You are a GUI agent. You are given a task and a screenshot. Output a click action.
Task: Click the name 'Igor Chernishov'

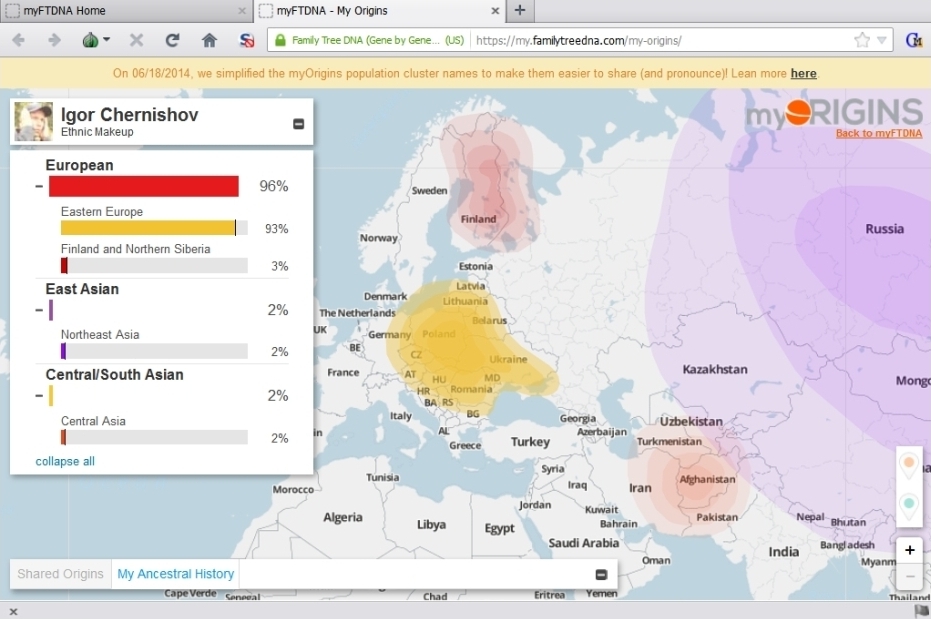tap(129, 115)
